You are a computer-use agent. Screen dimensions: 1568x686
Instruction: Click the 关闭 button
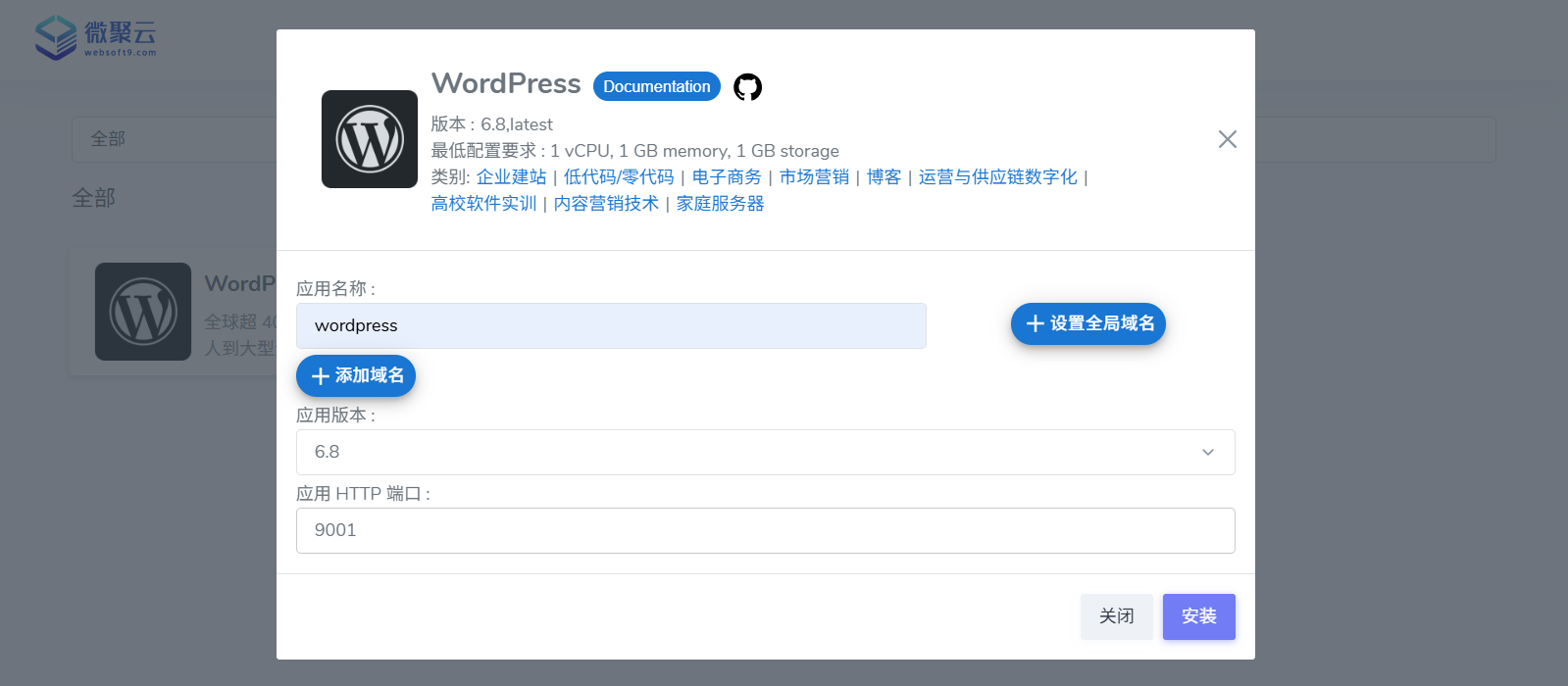coord(1116,616)
